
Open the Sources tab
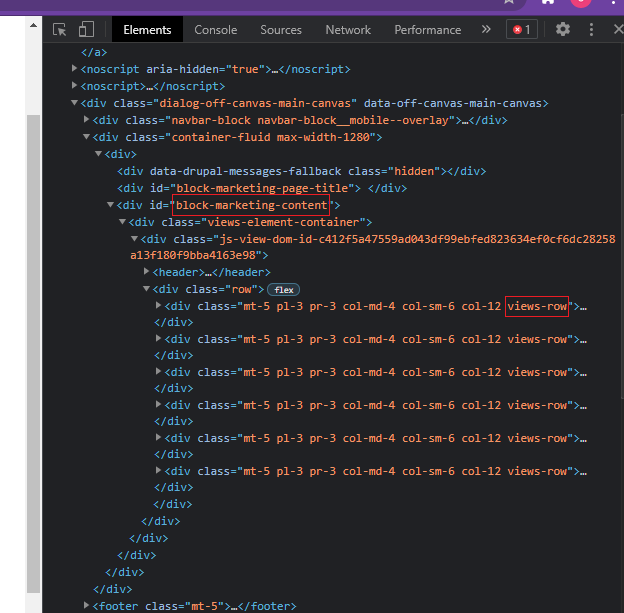(281, 30)
